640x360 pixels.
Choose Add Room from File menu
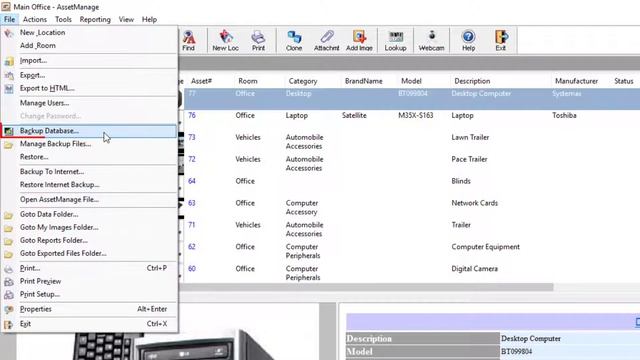pos(89,45)
